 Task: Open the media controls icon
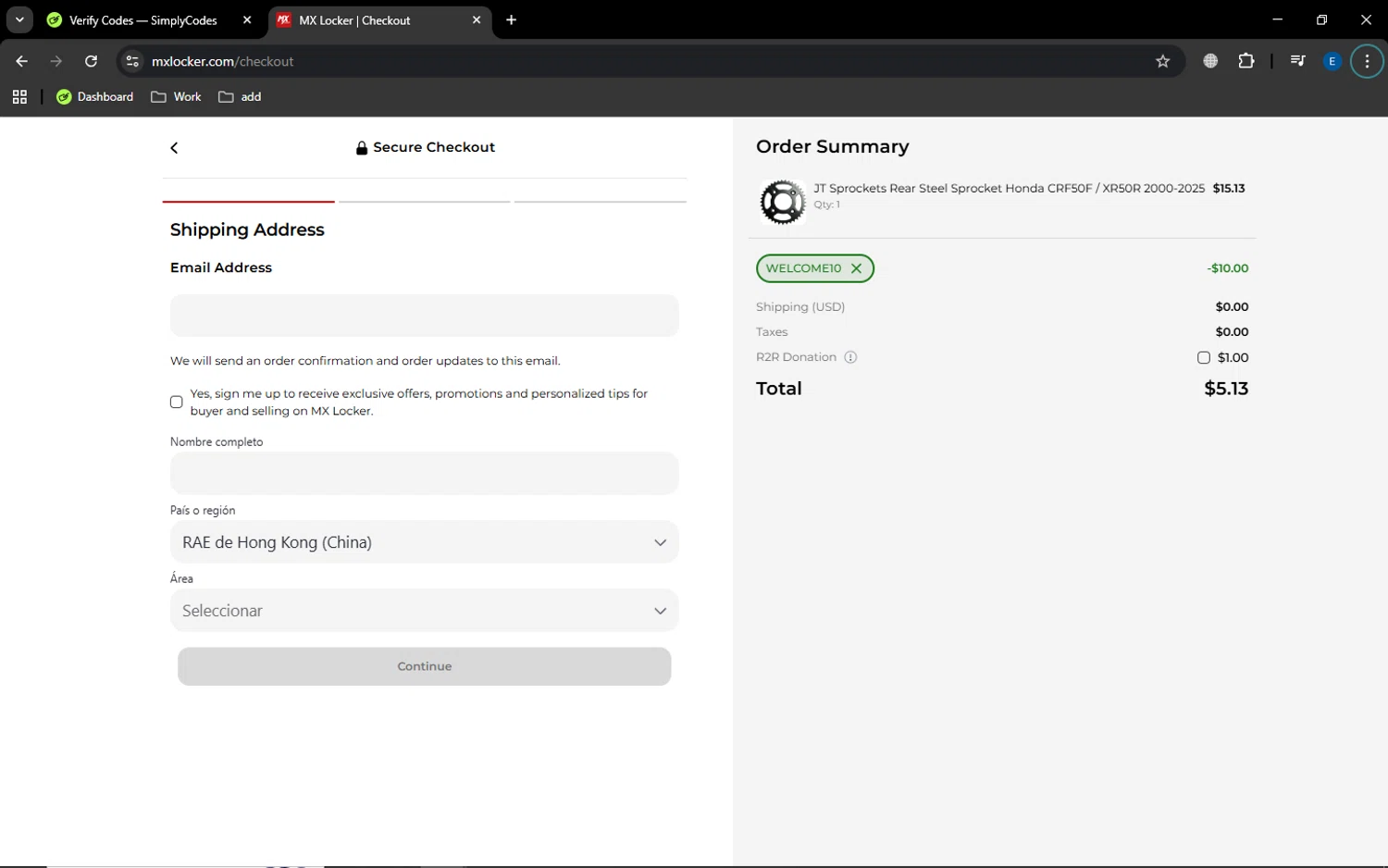[1297, 61]
